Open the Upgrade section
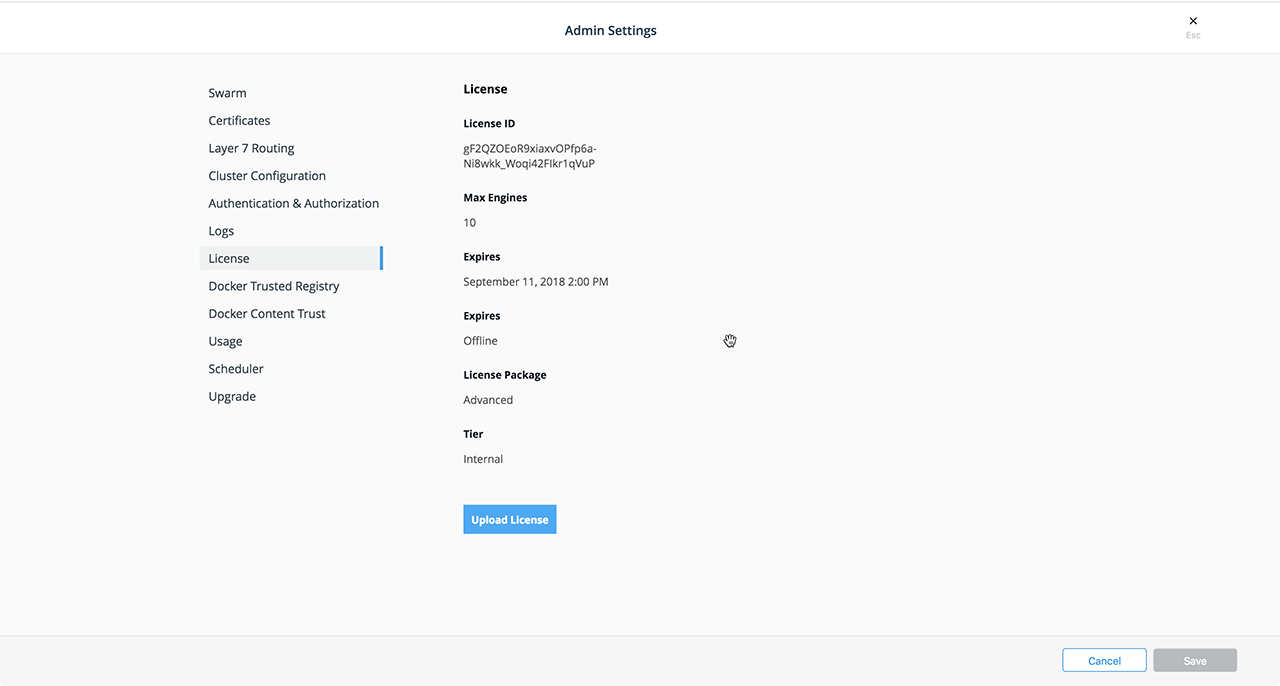This screenshot has width=1280, height=686. coord(232,397)
